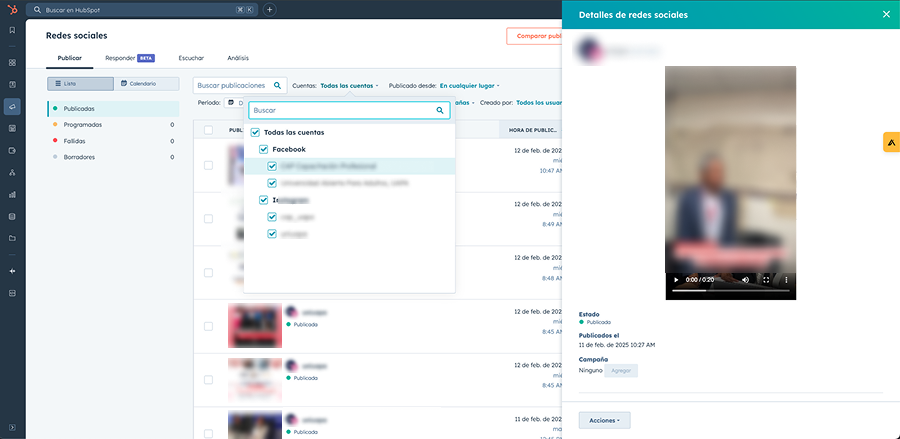This screenshot has height=439, width=900.
Task: Click the Buscar en HubSpot search bar
Action: pyautogui.click(x=143, y=10)
